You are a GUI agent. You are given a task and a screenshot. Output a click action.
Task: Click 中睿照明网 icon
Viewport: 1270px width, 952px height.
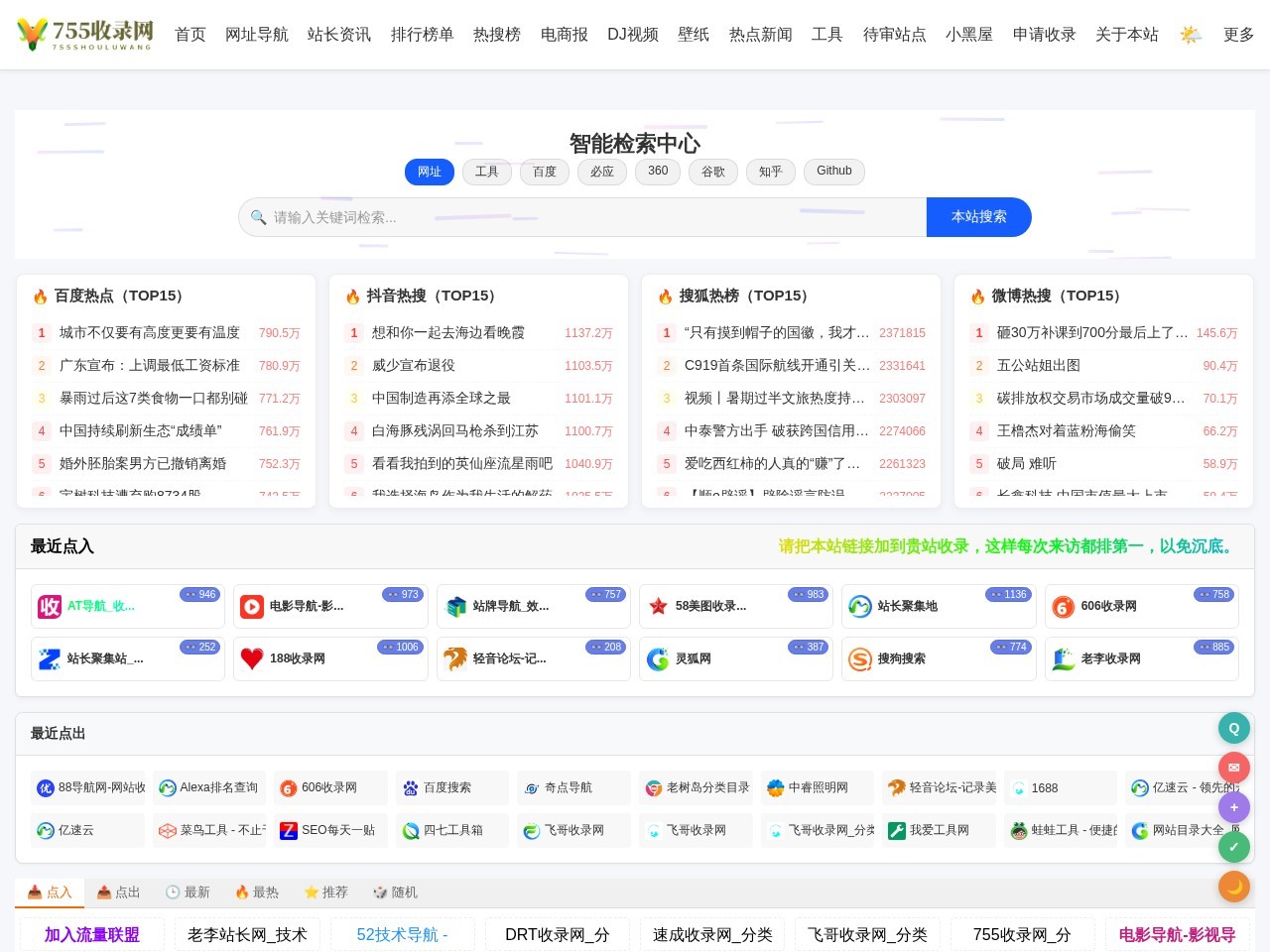click(776, 788)
